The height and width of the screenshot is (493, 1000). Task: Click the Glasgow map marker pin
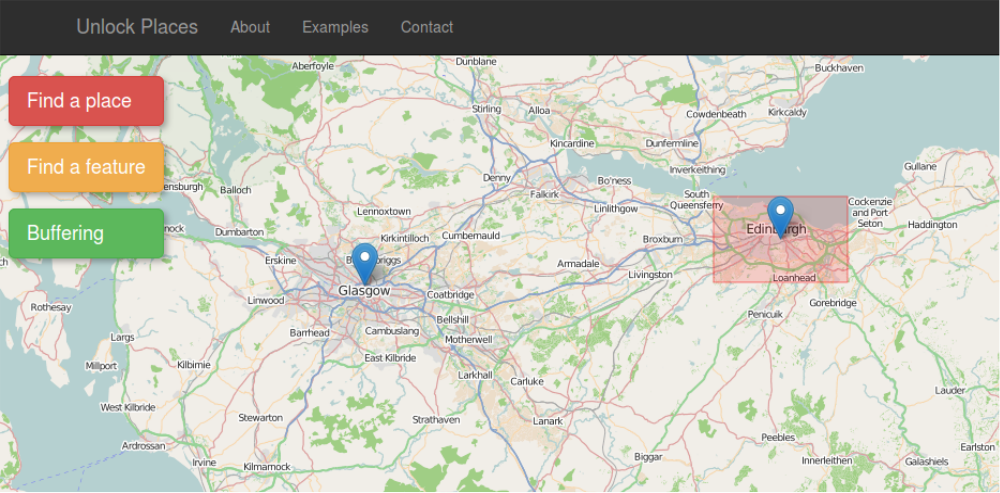click(x=366, y=261)
